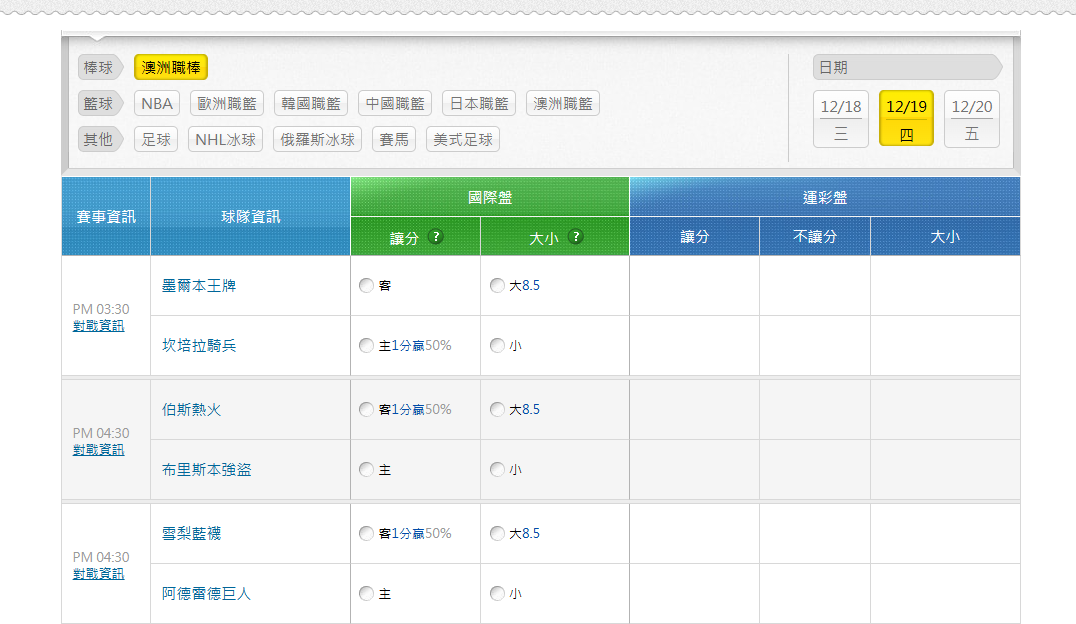Screen dimensions: 1076x624
Task: Switch to 日本職籃 league
Action: pos(479,104)
